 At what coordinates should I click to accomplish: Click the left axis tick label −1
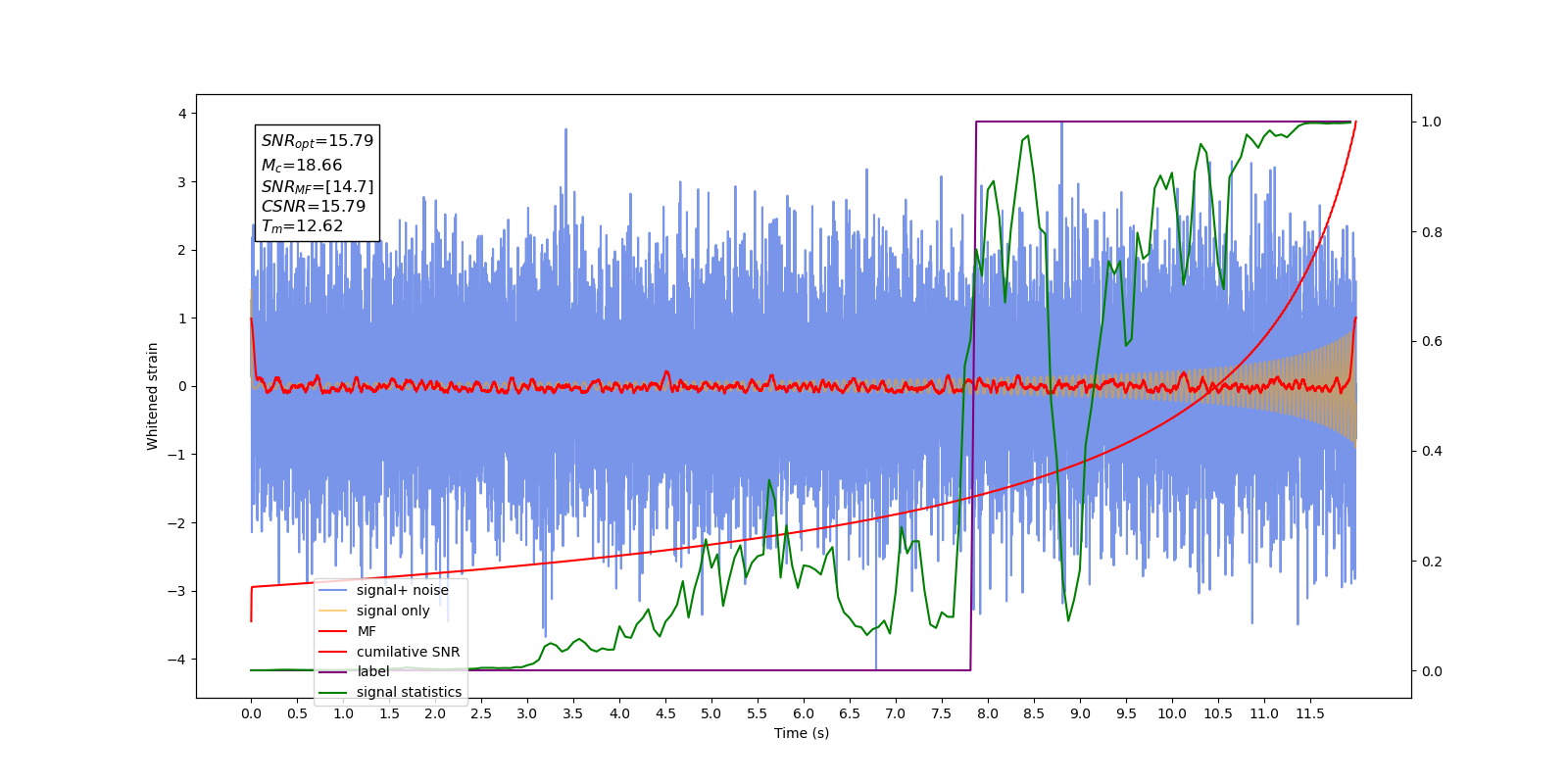pos(175,455)
